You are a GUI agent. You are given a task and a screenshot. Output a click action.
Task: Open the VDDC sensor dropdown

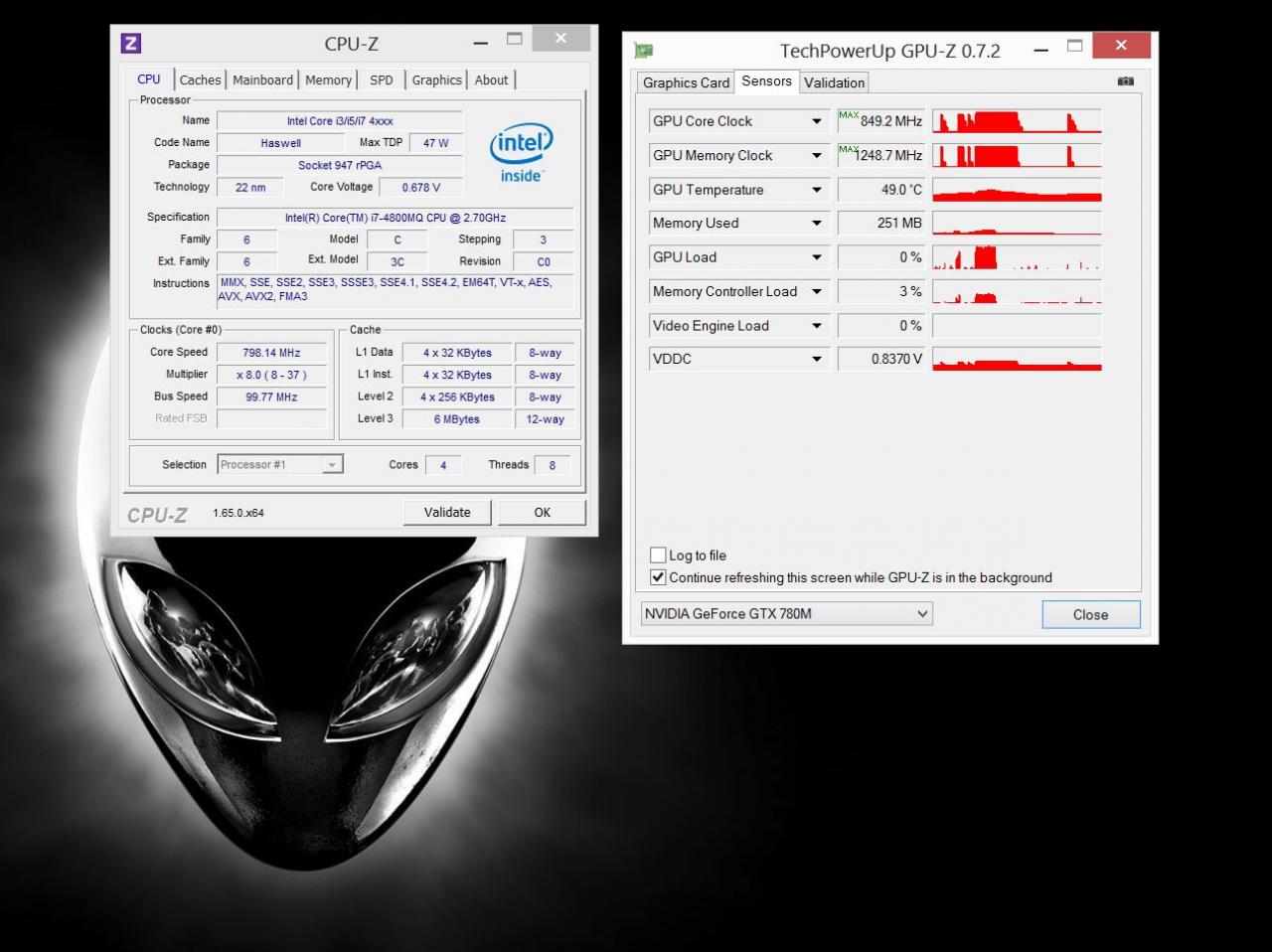[817, 359]
